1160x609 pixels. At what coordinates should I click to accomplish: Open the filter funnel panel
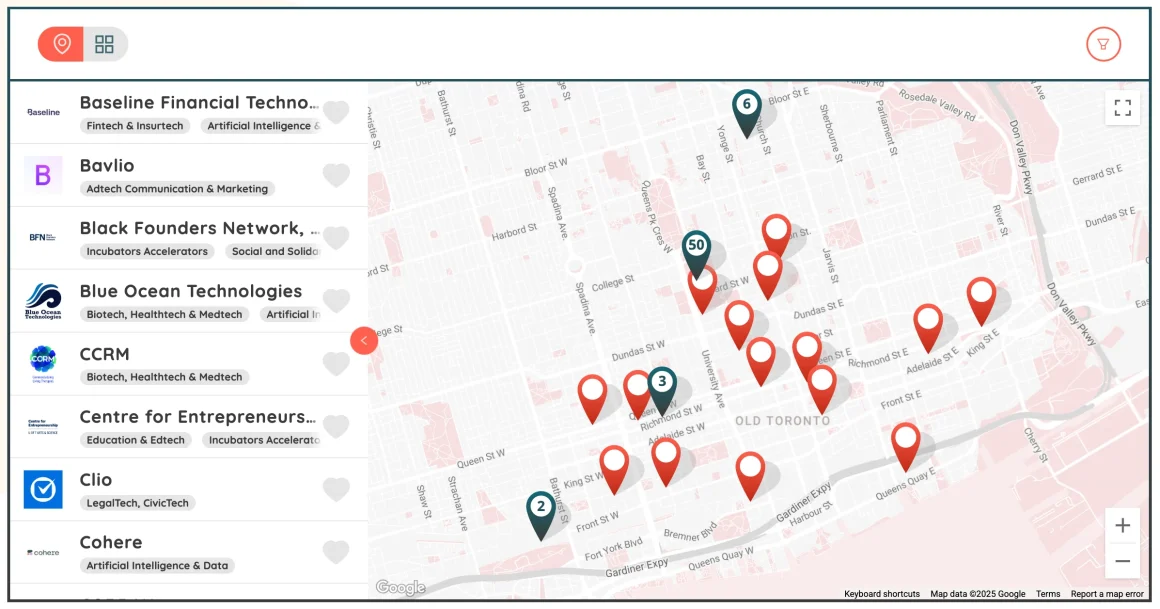pos(1103,44)
